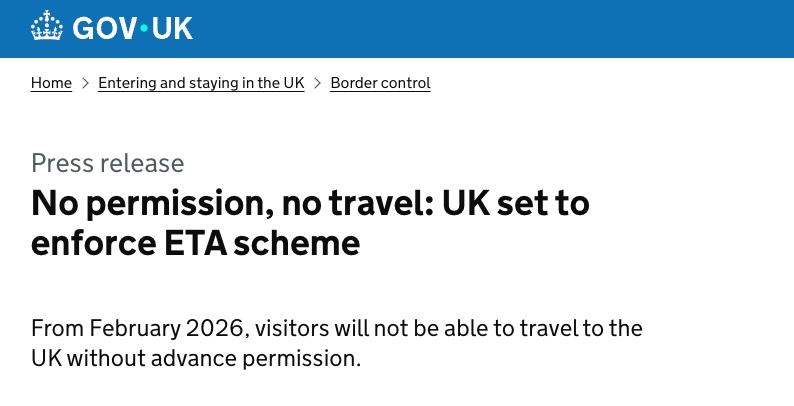This screenshot has width=794, height=406.
Task: Click the chevron after Home breadcrumb
Action: [85, 83]
